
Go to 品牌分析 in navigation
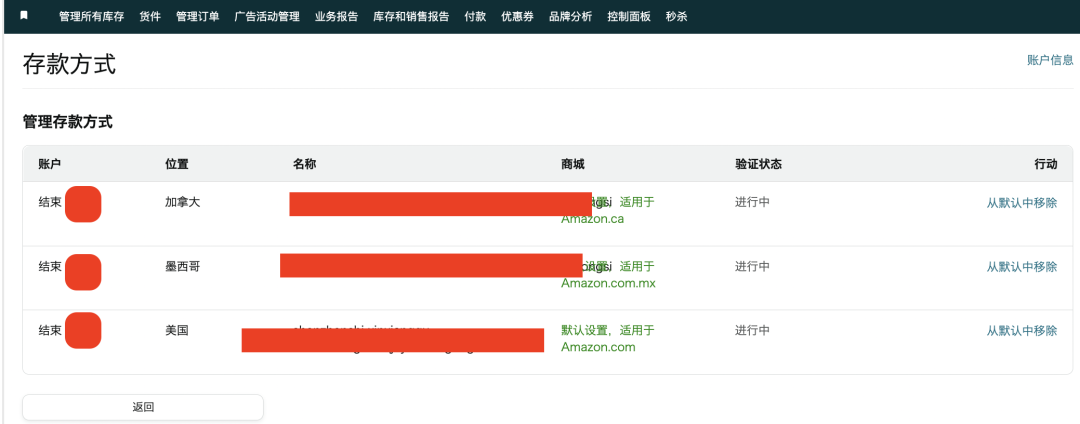[x=570, y=17]
